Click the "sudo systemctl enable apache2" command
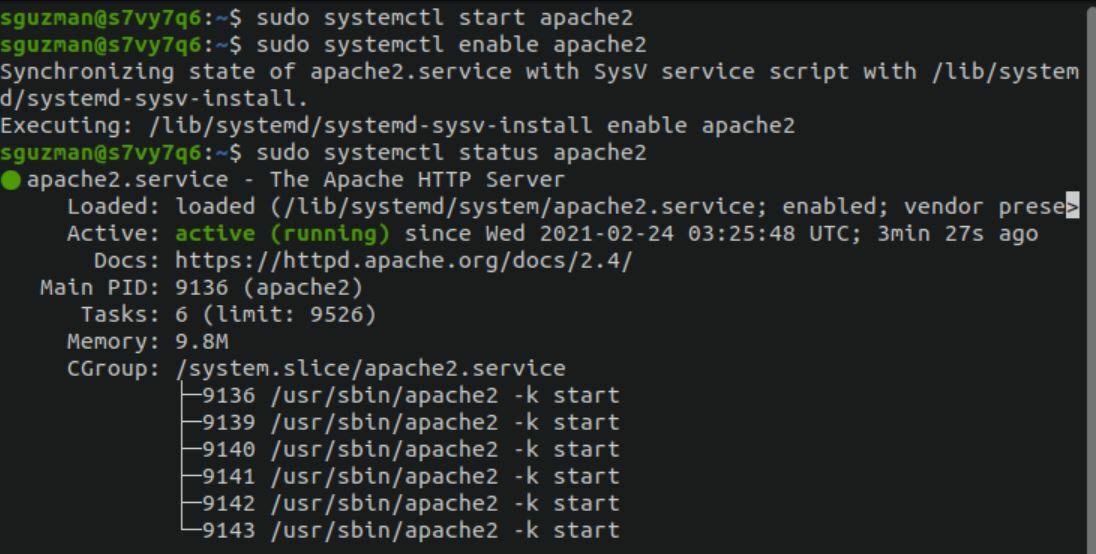 click(451, 45)
